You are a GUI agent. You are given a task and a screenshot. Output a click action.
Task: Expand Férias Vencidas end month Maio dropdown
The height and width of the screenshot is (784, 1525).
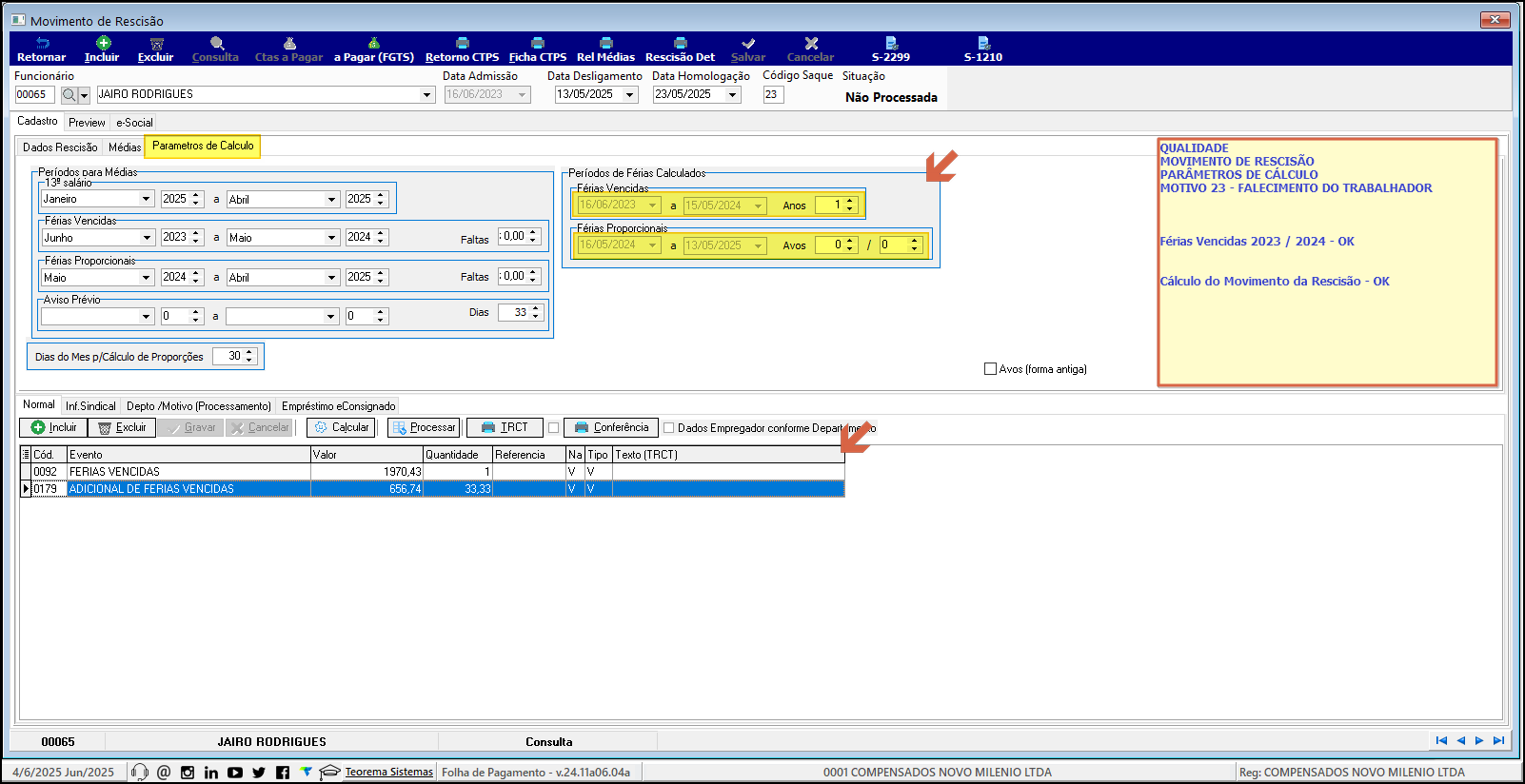coord(331,238)
